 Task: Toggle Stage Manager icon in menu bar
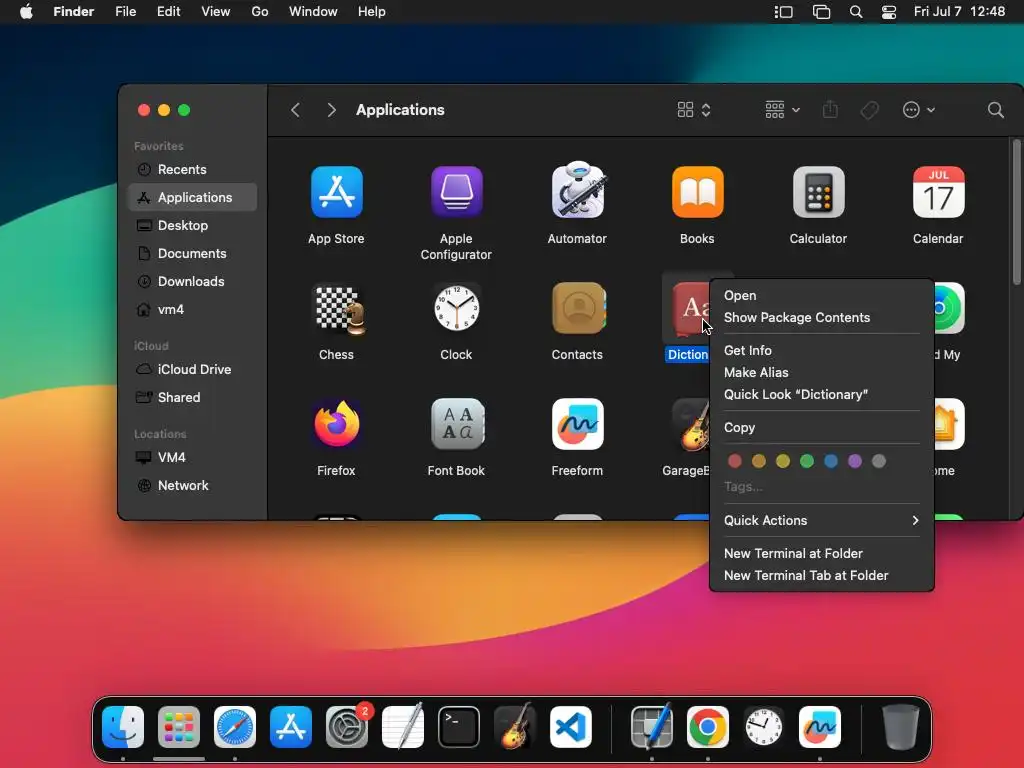coord(783,12)
